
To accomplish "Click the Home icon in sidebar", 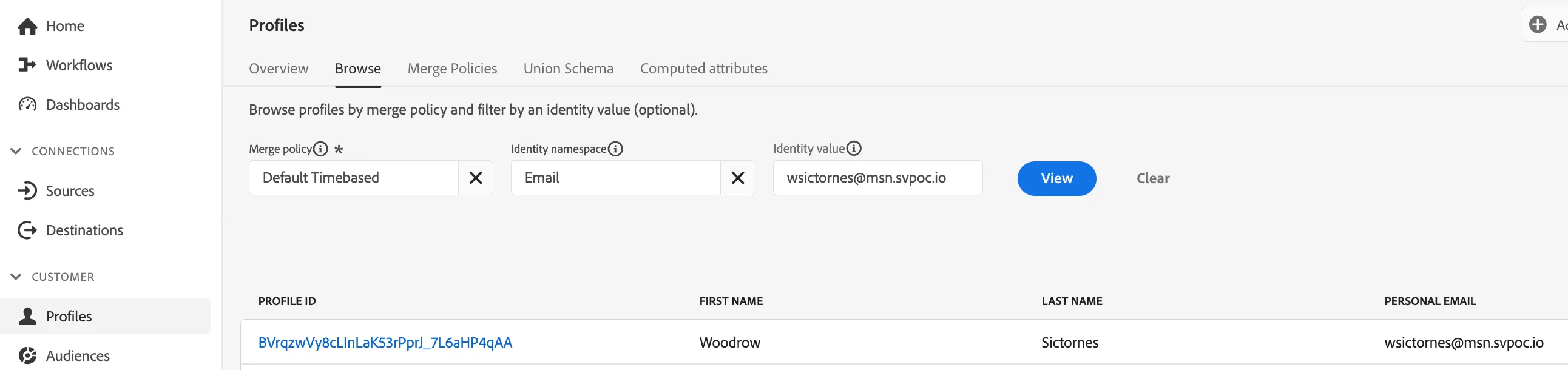I will [27, 26].
